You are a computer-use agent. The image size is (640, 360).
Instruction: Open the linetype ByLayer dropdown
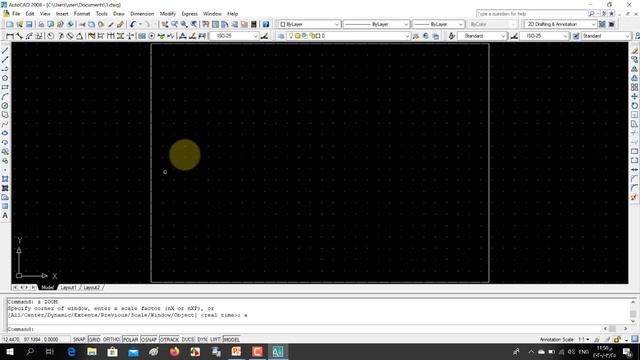pos(376,24)
